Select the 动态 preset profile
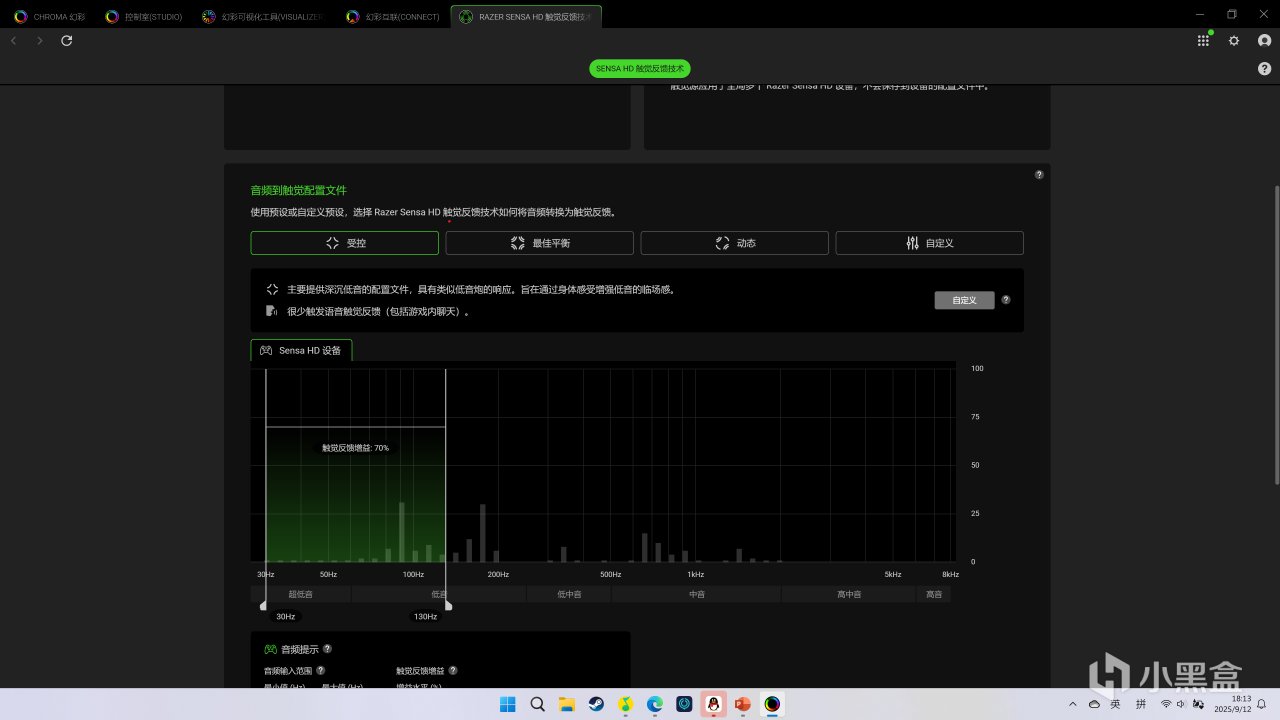 click(x=734, y=243)
